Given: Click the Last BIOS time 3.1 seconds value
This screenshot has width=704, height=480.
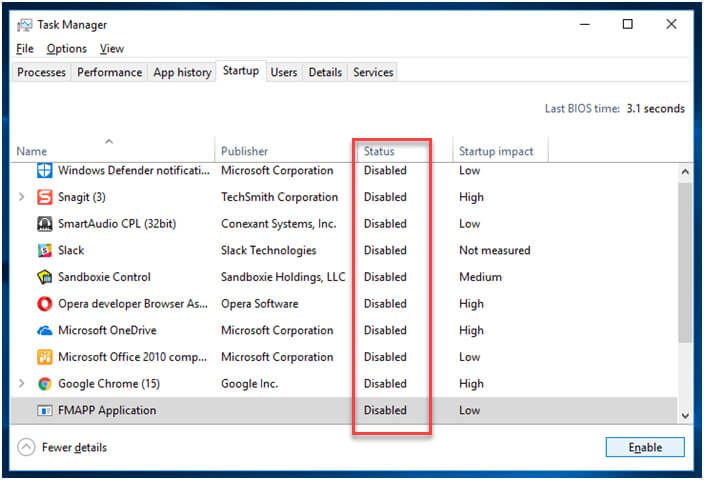Looking at the screenshot, I should [656, 109].
